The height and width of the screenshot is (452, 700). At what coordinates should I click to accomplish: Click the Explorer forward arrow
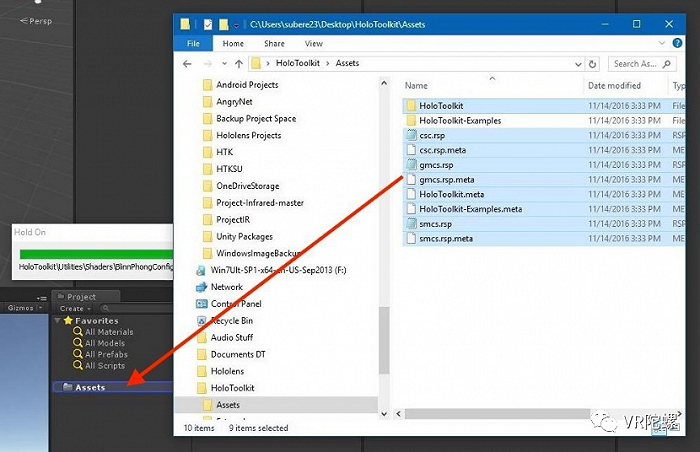click(x=208, y=64)
